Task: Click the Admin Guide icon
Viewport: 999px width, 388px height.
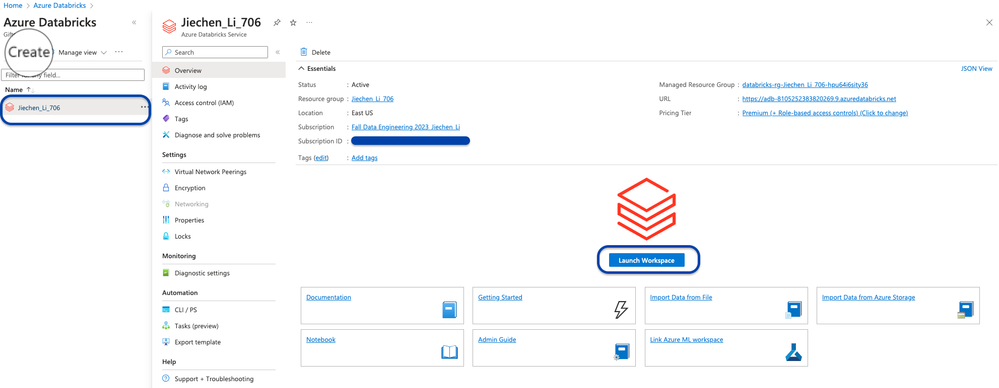Action: click(x=621, y=352)
